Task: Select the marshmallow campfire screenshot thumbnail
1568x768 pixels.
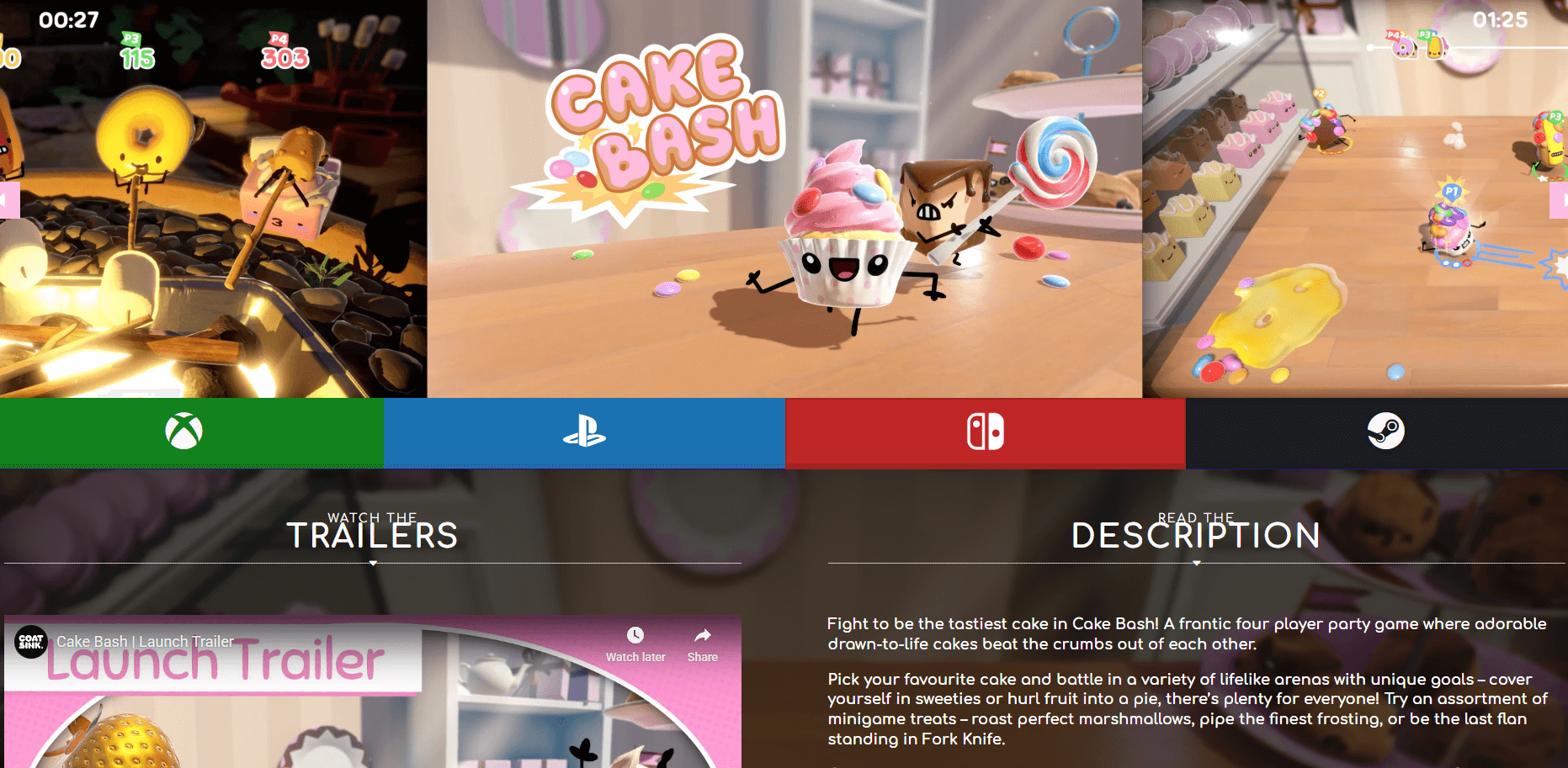Action: pyautogui.click(x=213, y=199)
